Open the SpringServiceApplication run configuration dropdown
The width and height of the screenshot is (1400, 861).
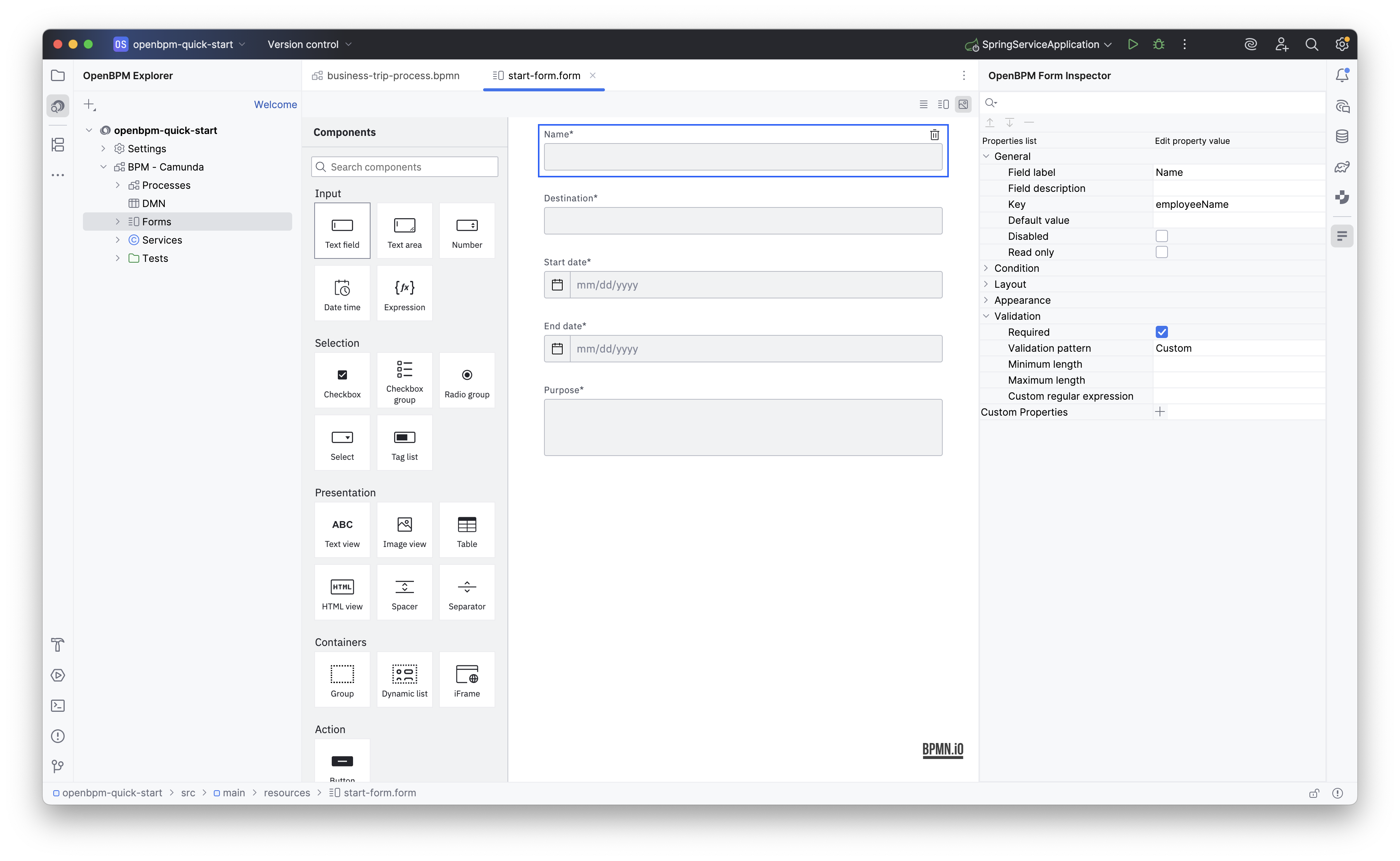pos(1039,45)
